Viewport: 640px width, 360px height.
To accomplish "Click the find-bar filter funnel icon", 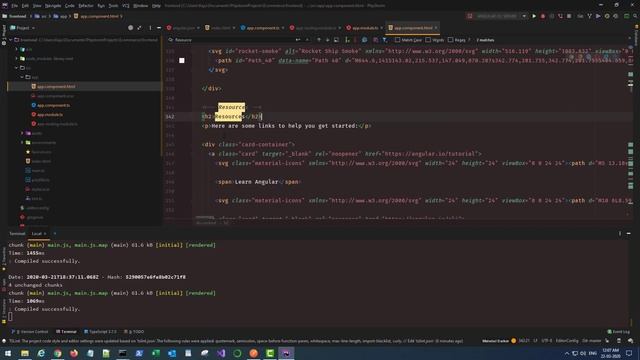I will [385, 40].
